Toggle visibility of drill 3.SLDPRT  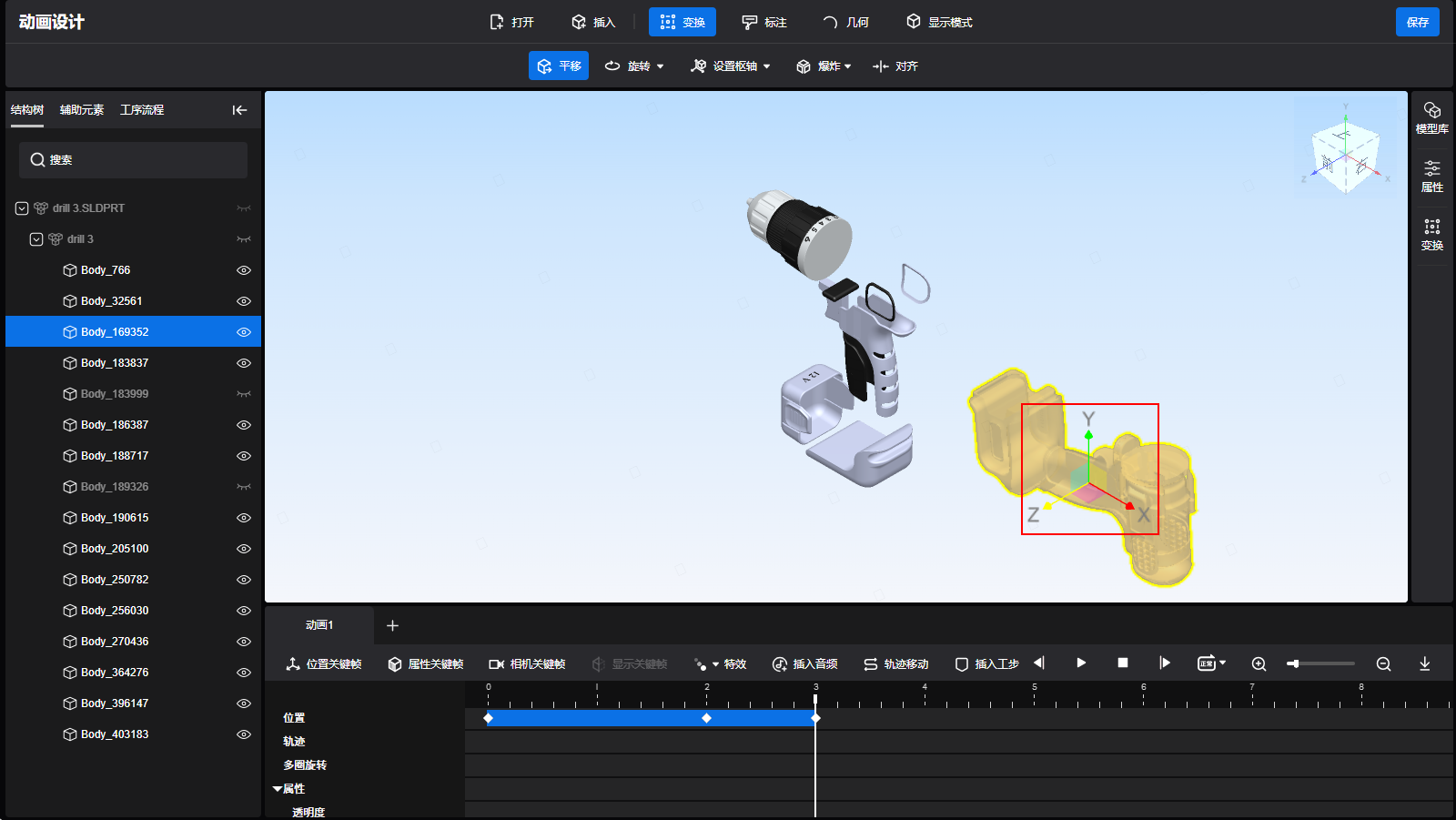click(x=244, y=208)
